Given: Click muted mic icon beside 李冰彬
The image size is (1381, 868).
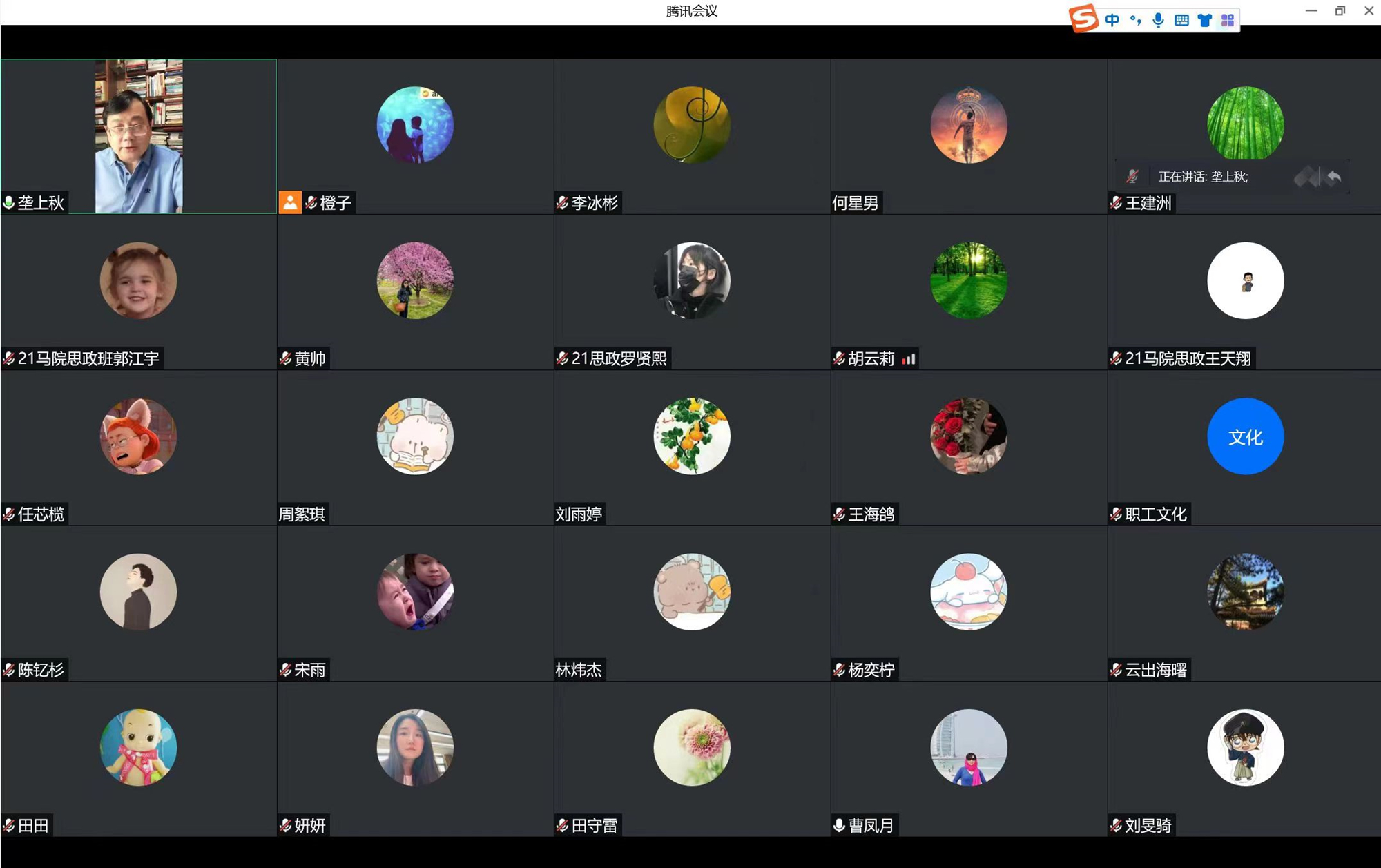Looking at the screenshot, I should click(563, 203).
